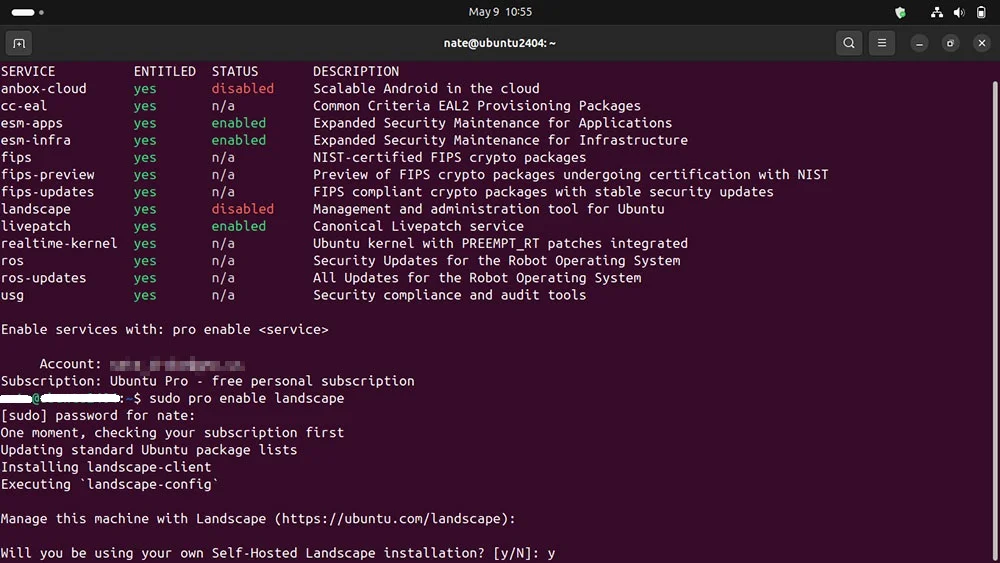The width and height of the screenshot is (1000, 563).
Task: Open the network status indicator
Action: 936,12
